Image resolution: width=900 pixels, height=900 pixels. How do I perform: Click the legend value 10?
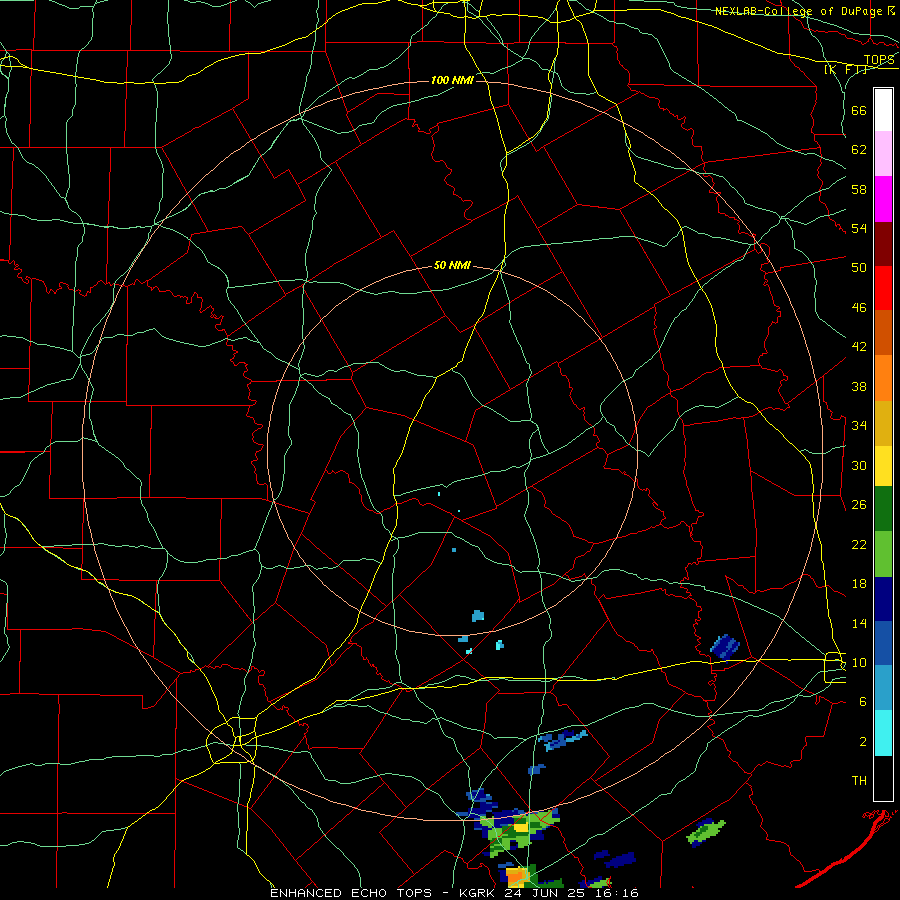pyautogui.click(x=859, y=662)
